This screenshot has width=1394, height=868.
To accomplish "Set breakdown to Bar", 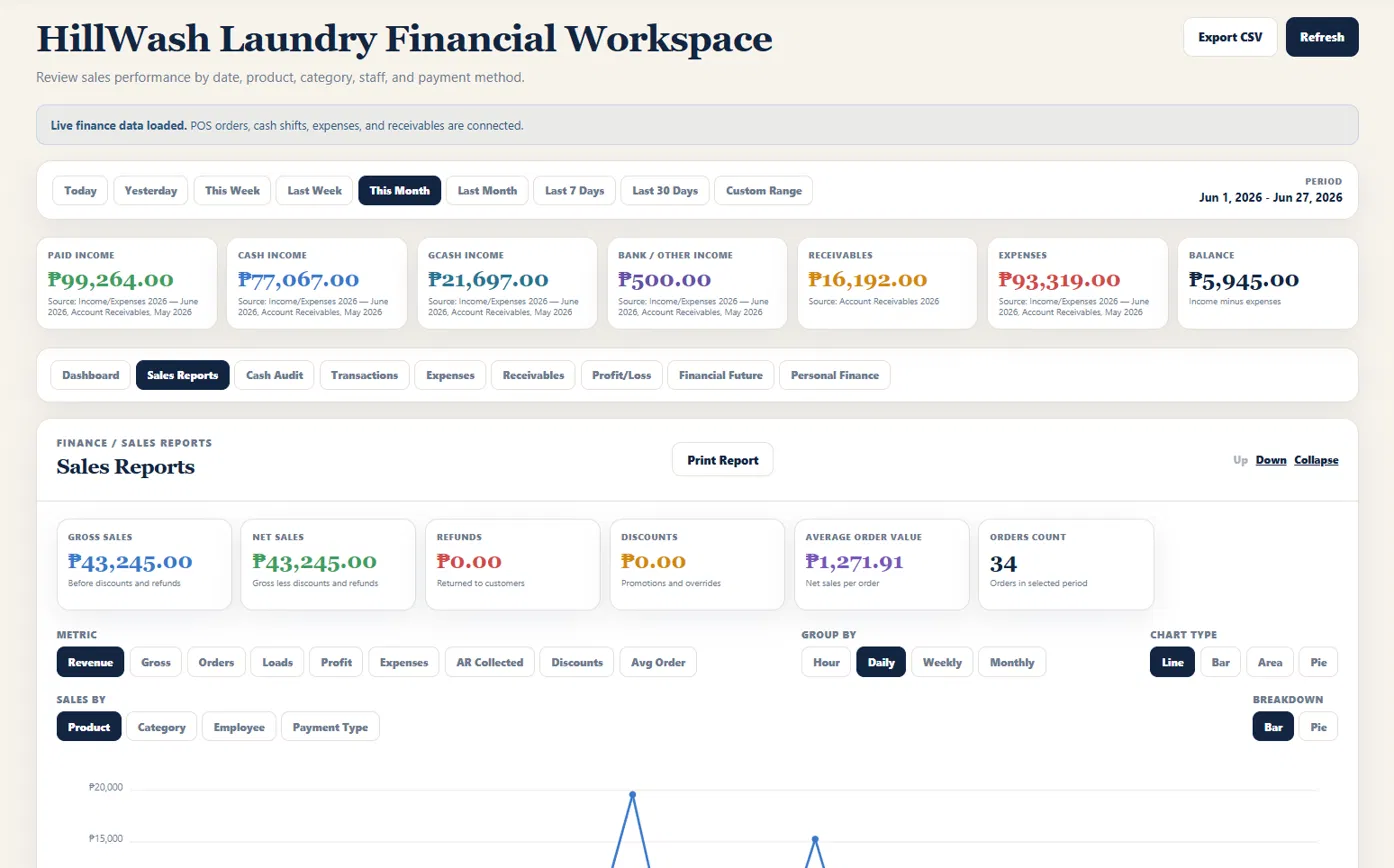I will pyautogui.click(x=1273, y=727).
